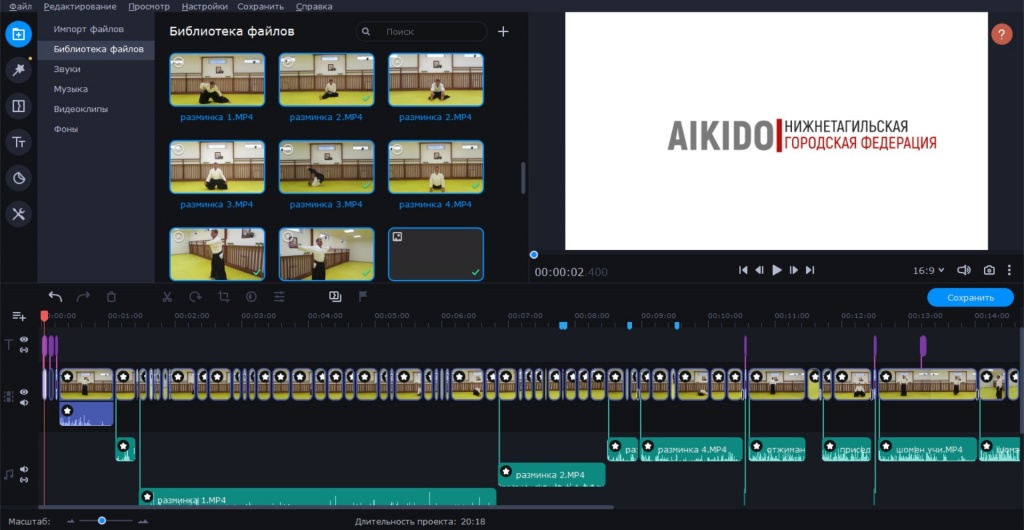Select Библиотека файлов in the side list
The width and height of the screenshot is (1024, 530).
tap(96, 50)
